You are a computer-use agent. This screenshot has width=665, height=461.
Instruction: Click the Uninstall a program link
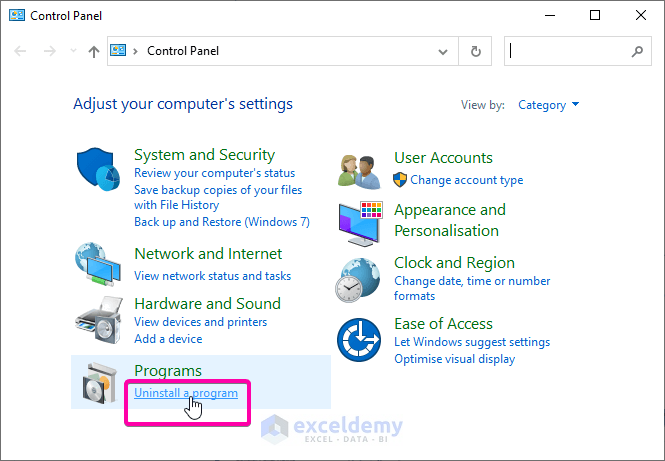[x=186, y=393]
